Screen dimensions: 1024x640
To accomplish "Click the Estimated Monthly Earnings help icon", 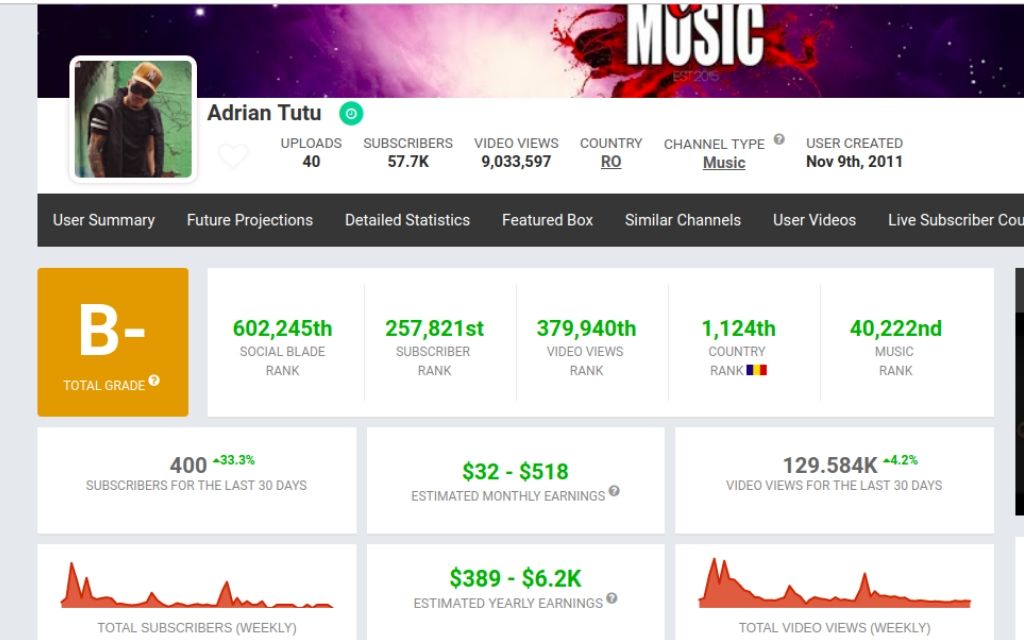I will pos(614,491).
